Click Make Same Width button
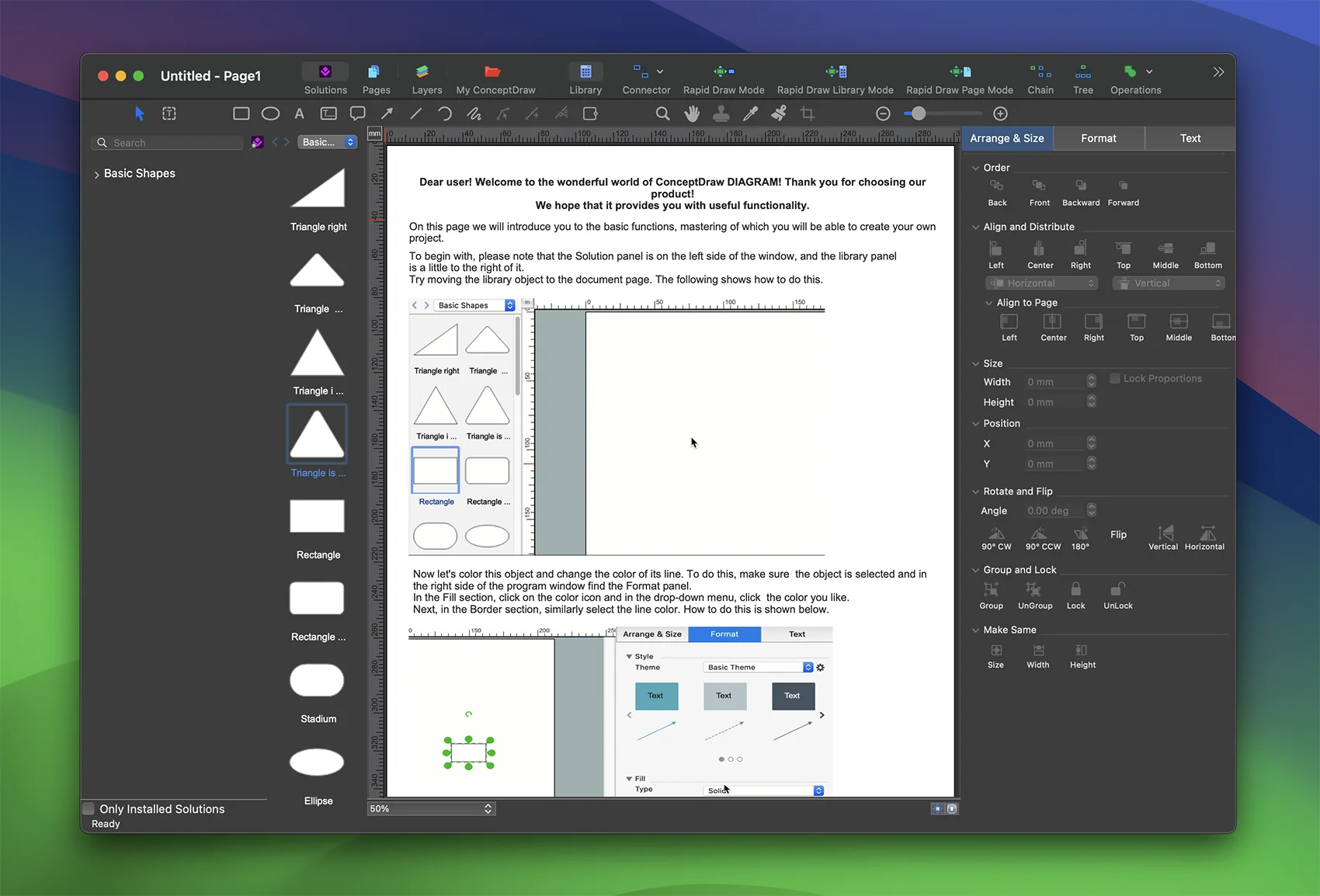Screen dimensions: 1320x896 point(1038,655)
